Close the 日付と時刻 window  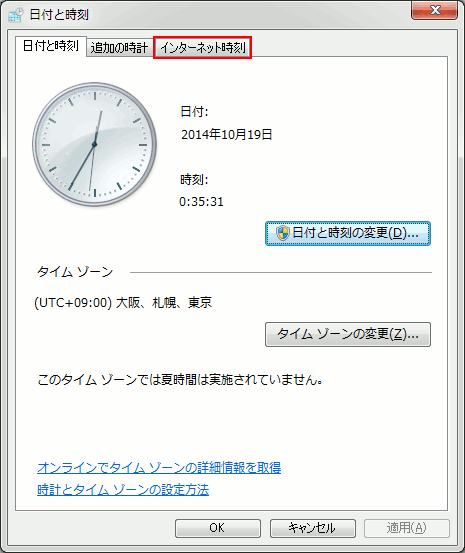[434, 10]
